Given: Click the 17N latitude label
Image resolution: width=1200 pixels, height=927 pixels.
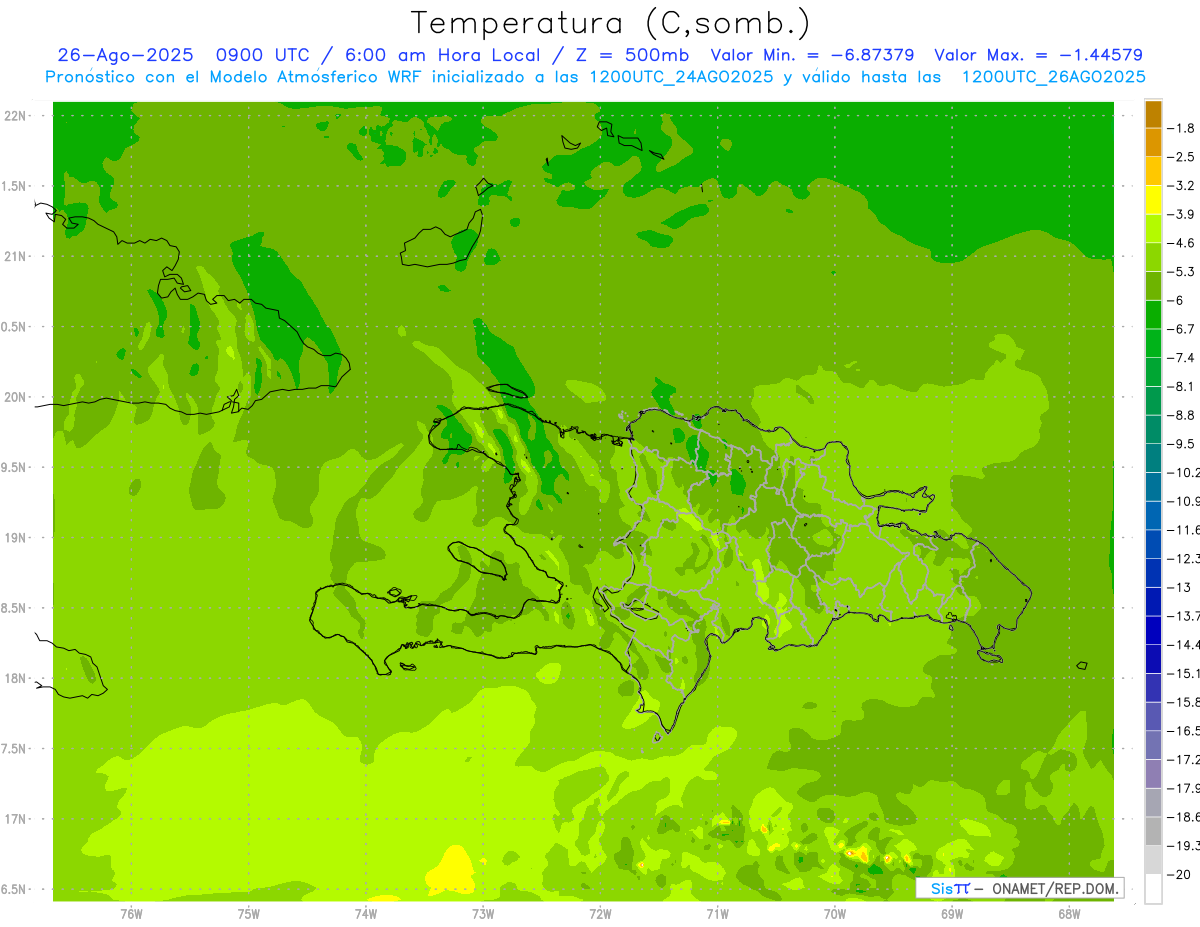Looking at the screenshot, I should coord(15,819).
